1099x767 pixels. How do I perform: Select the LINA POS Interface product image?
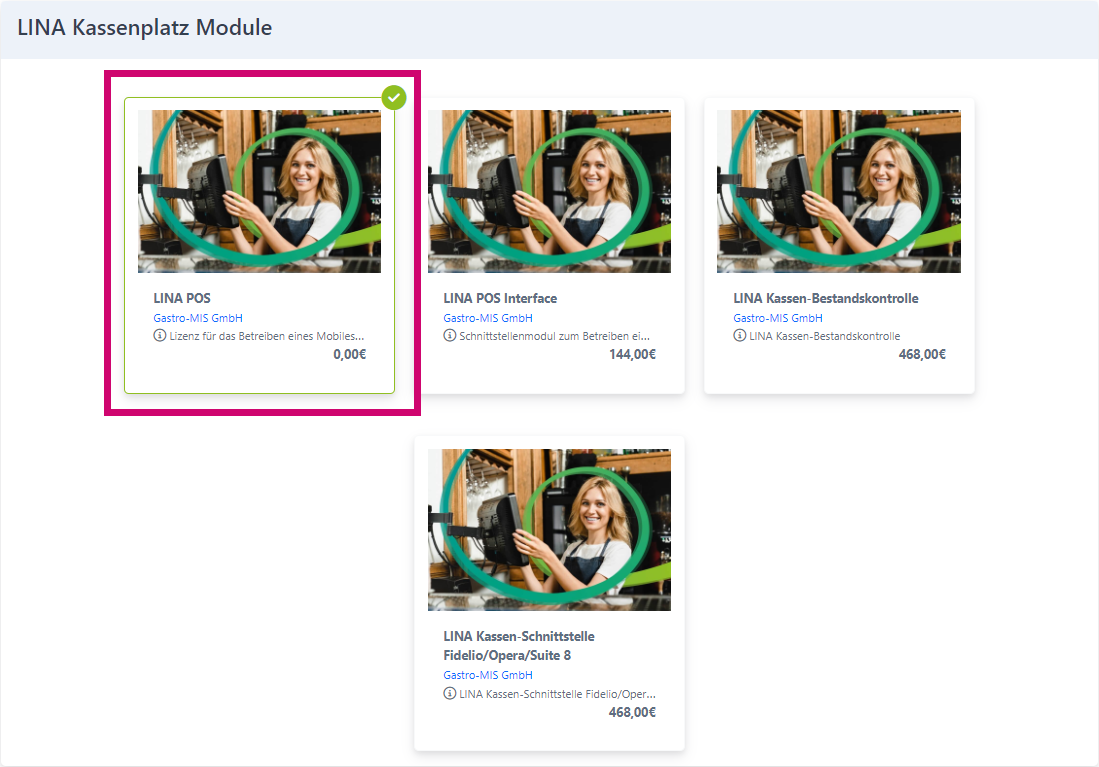click(x=550, y=191)
